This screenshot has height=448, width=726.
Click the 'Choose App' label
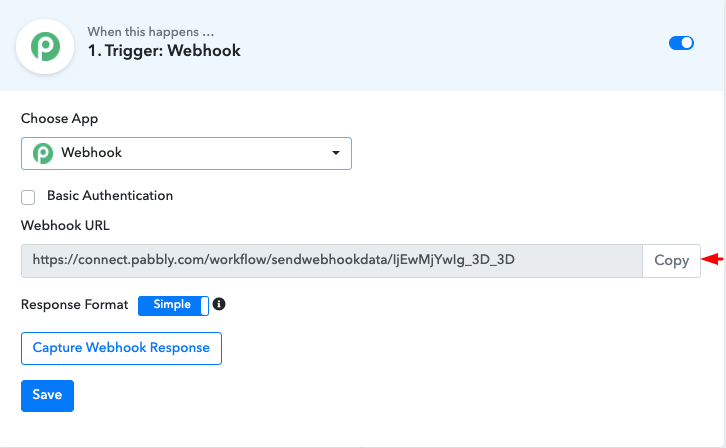point(59,119)
